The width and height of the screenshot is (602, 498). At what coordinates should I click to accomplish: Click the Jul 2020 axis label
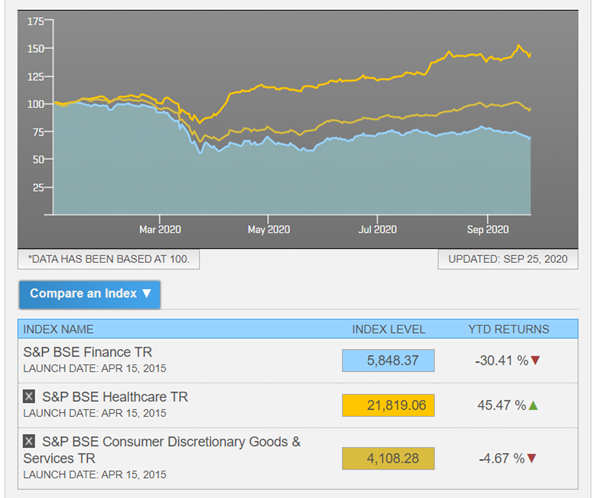click(x=377, y=230)
